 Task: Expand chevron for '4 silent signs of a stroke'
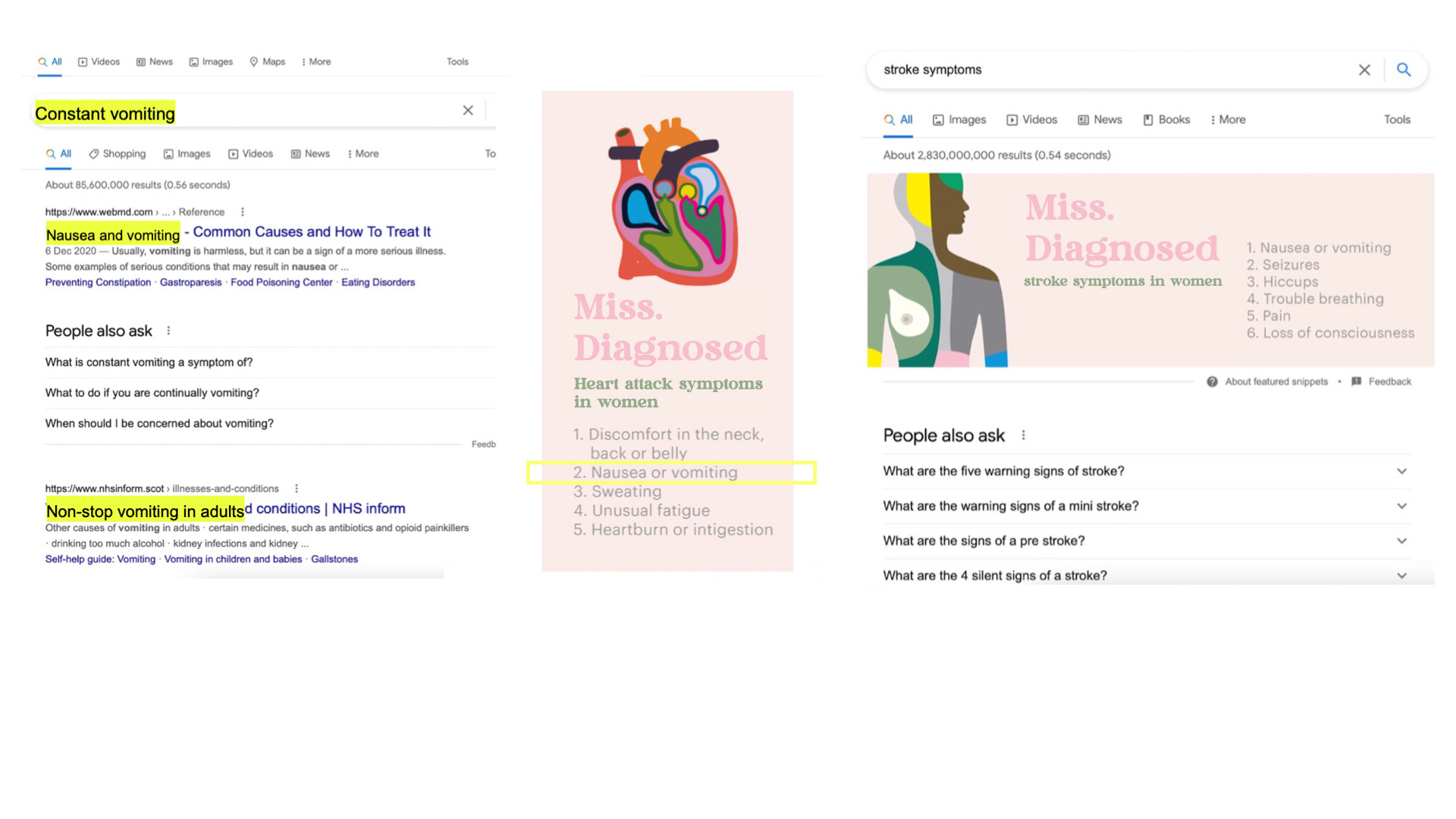(x=1401, y=576)
